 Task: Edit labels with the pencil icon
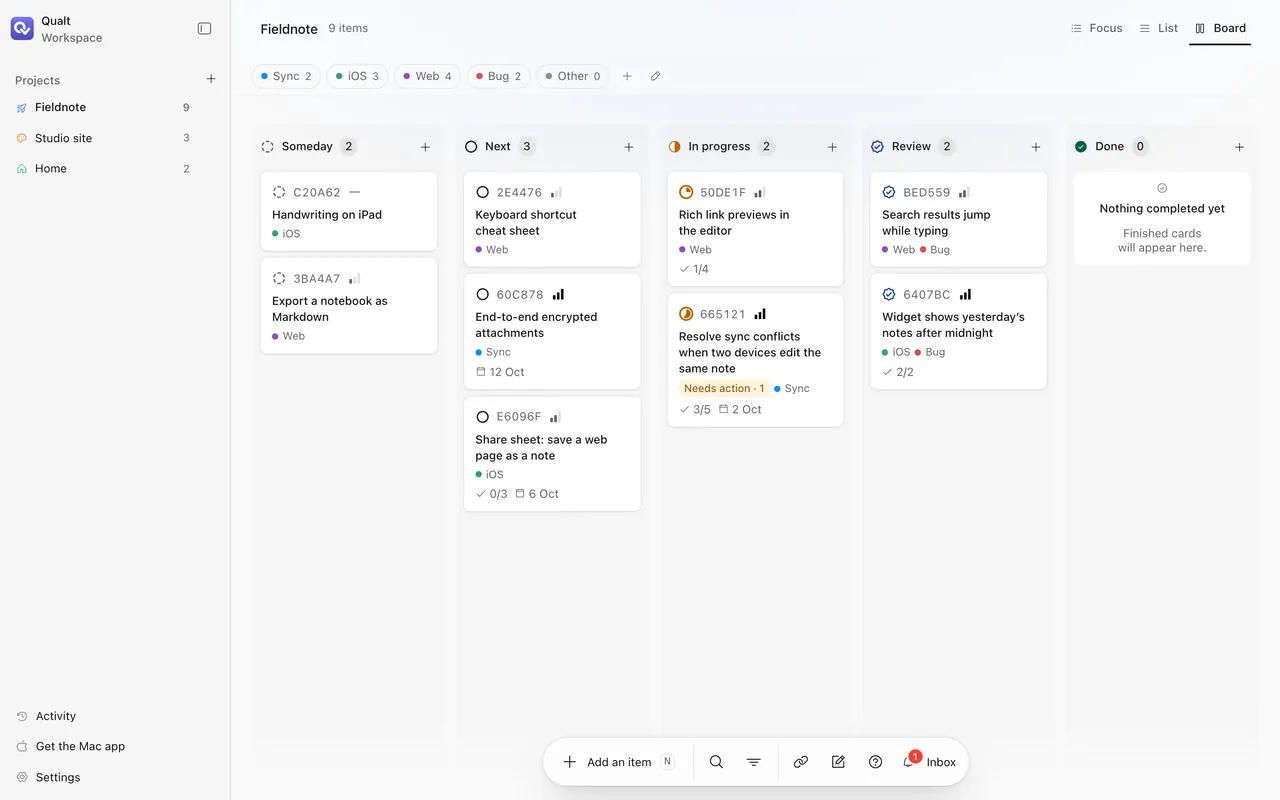[x=655, y=76]
